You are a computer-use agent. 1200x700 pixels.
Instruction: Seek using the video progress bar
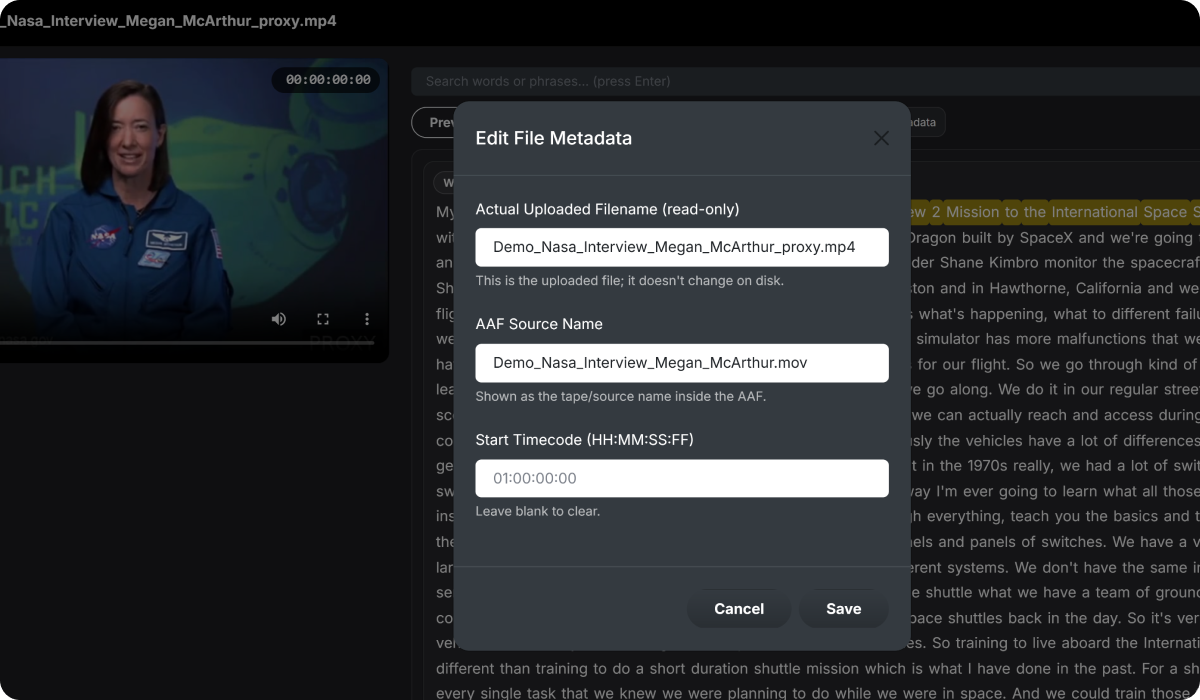pos(187,342)
